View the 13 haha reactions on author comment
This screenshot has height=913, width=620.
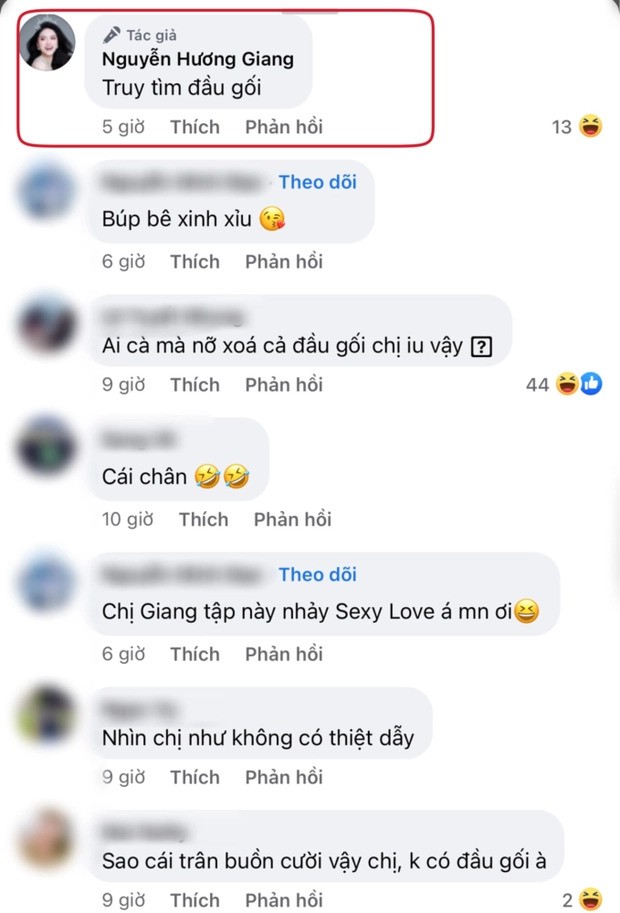577,126
